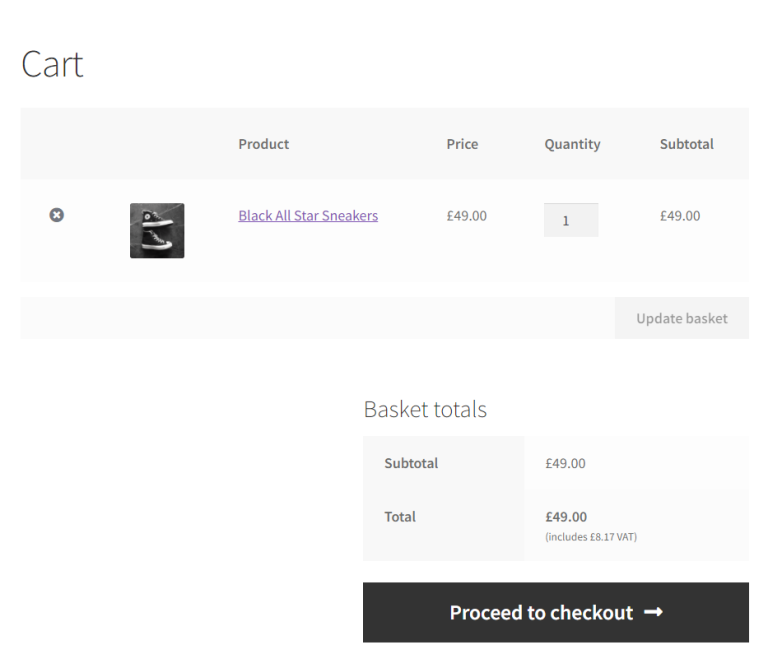
Task: Open the sneakers product thumbnail image
Action: pos(157,231)
